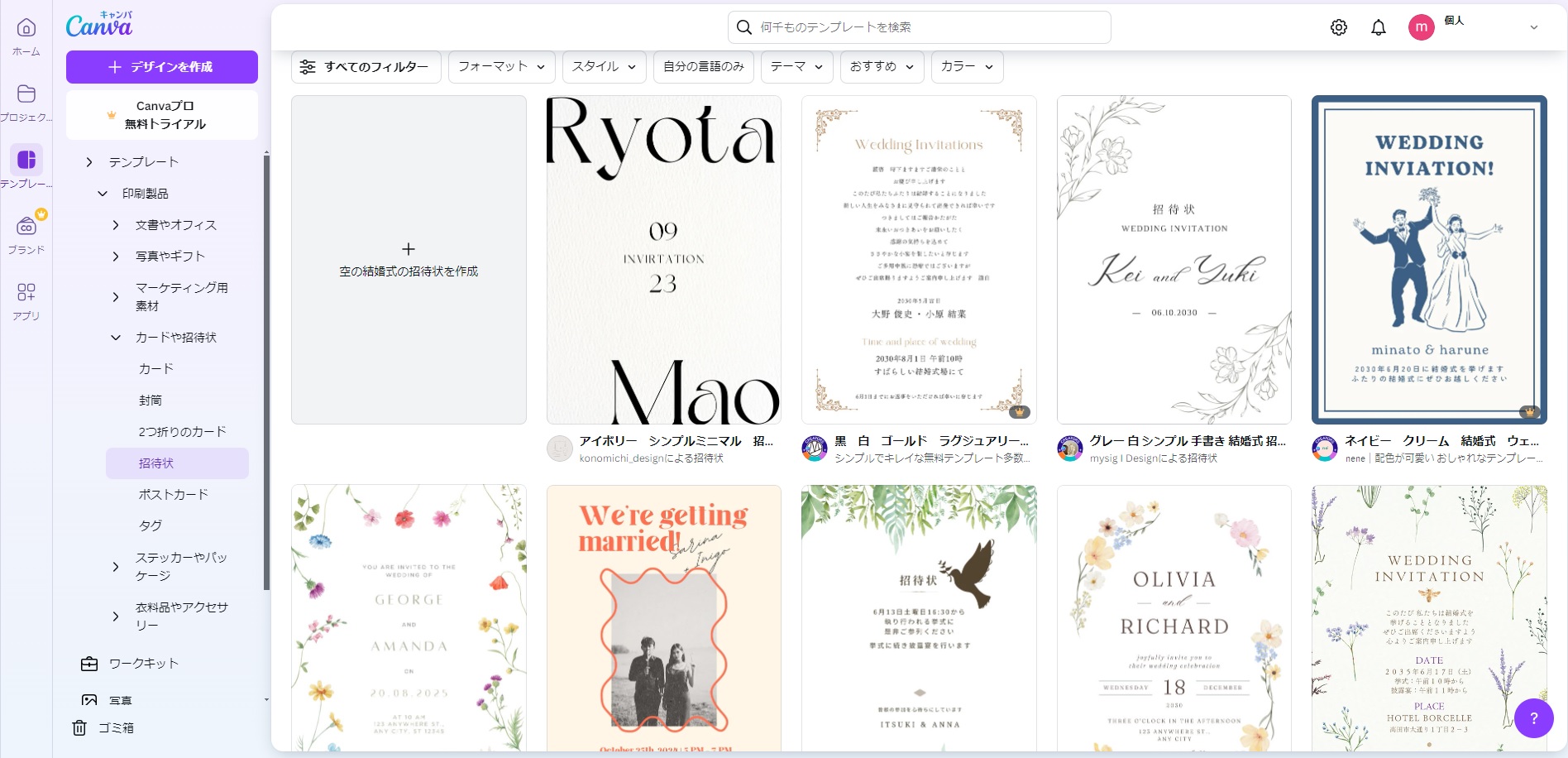1568x758 pixels.
Task: Open the カラー filter dropdown
Action: click(x=967, y=67)
